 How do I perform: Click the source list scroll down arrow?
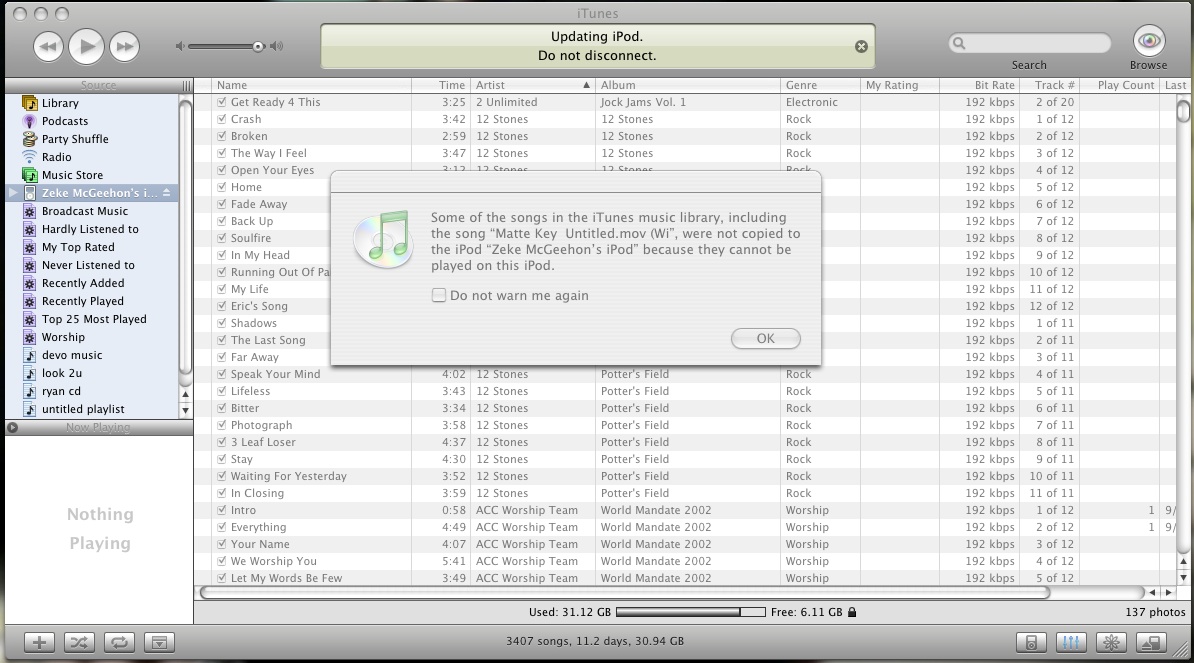point(185,410)
